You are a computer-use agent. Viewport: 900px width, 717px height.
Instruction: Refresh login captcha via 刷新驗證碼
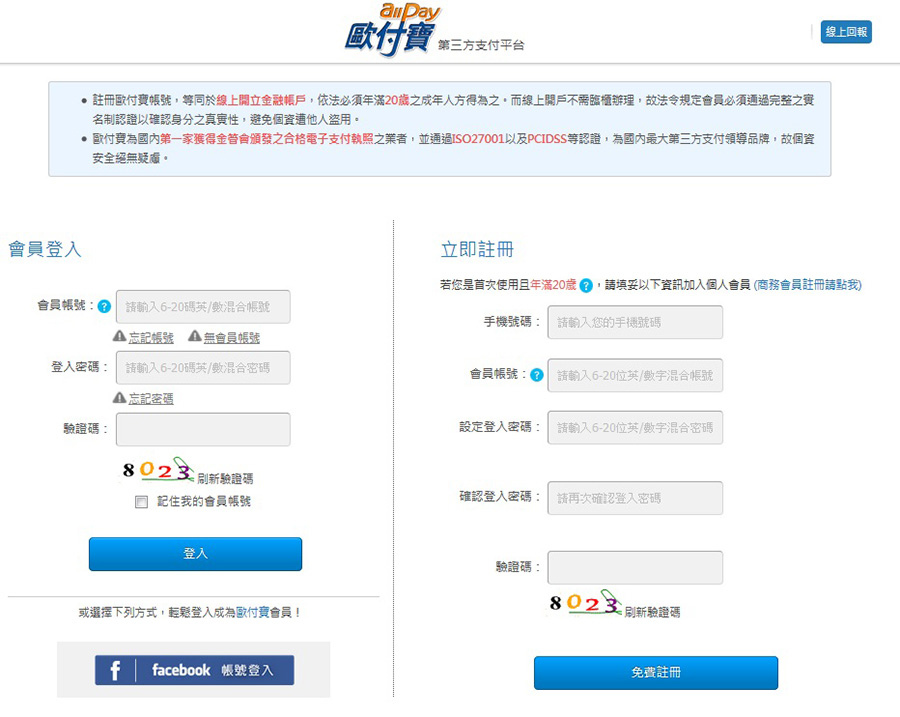point(225,478)
